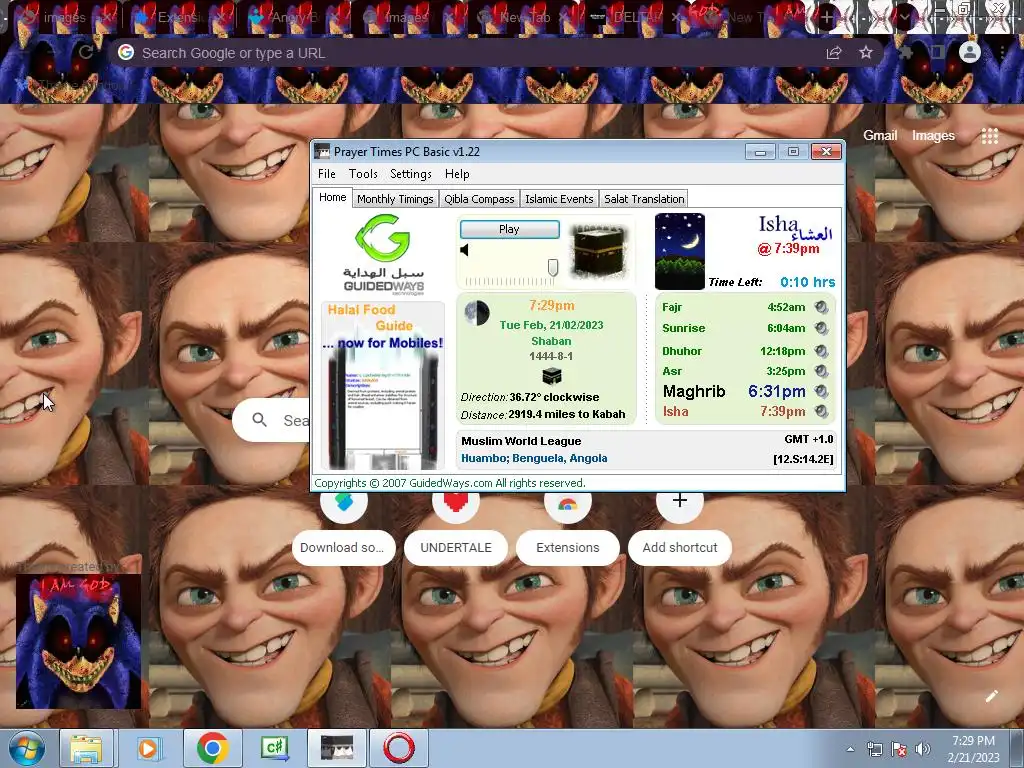Open the Google apps grid
Screen dimensions: 1024x768
click(x=989, y=136)
